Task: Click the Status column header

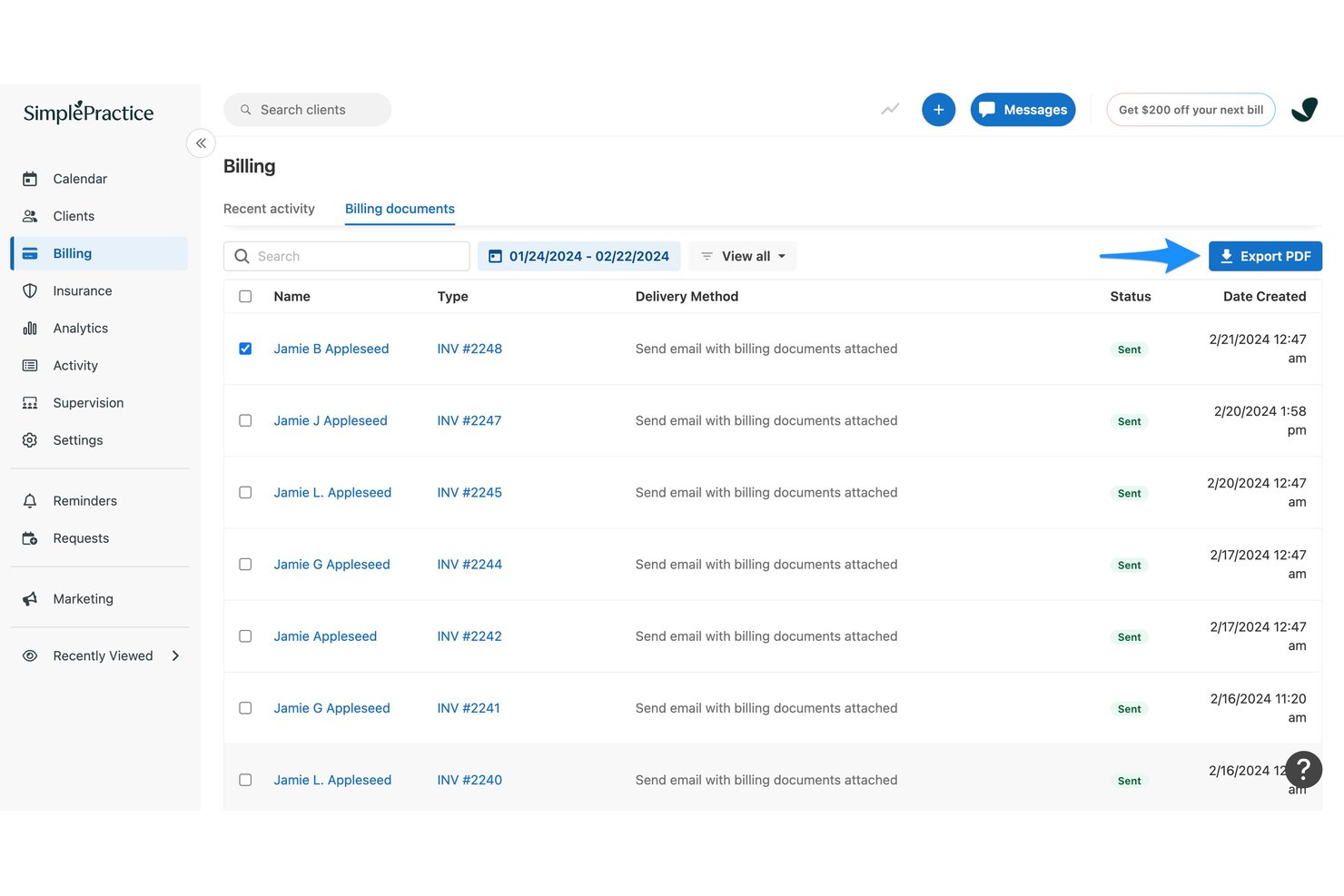Action: pos(1131,296)
